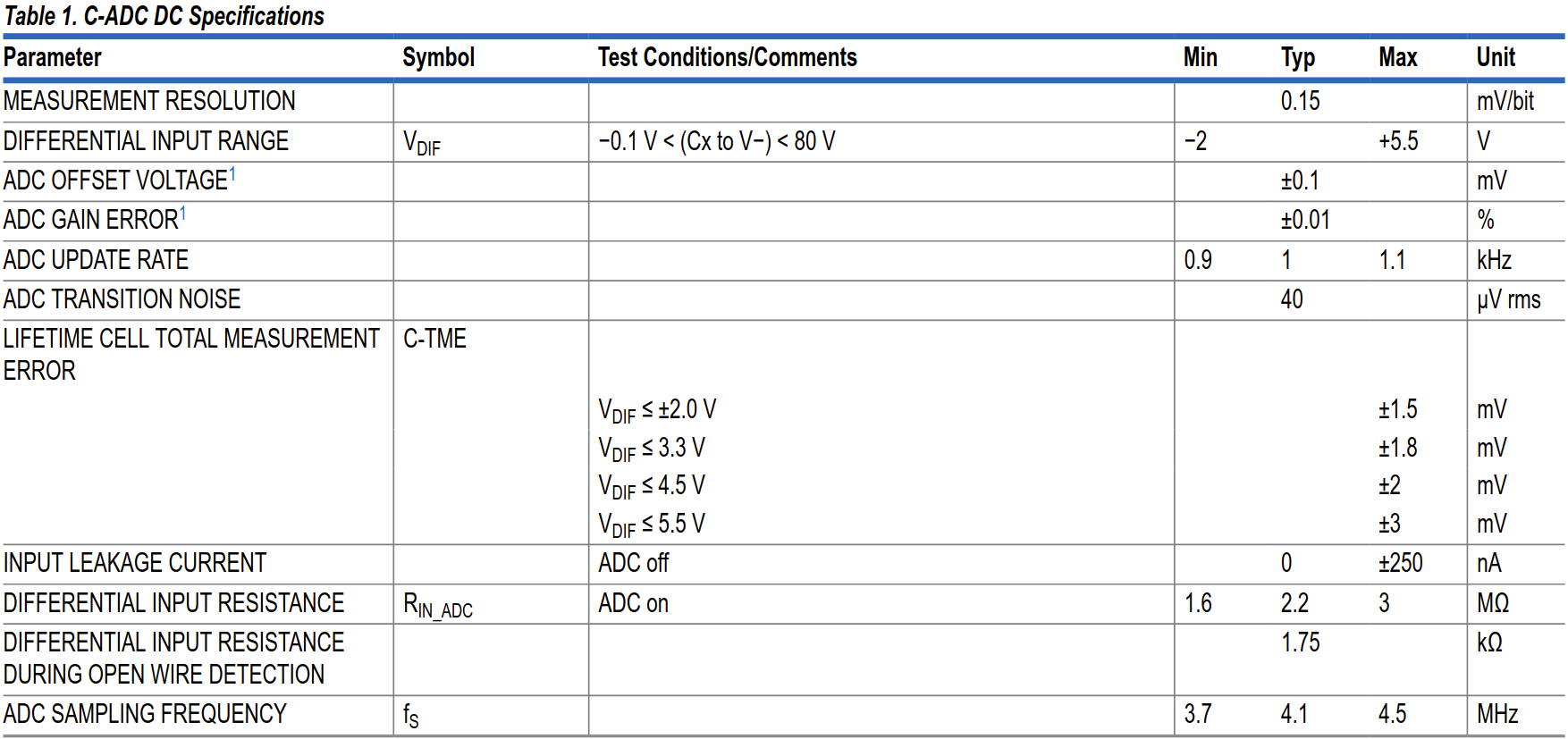Select the DIFFERENTIAL INPUT RANGE parameter text
The image size is (1568, 739).
click(146, 141)
